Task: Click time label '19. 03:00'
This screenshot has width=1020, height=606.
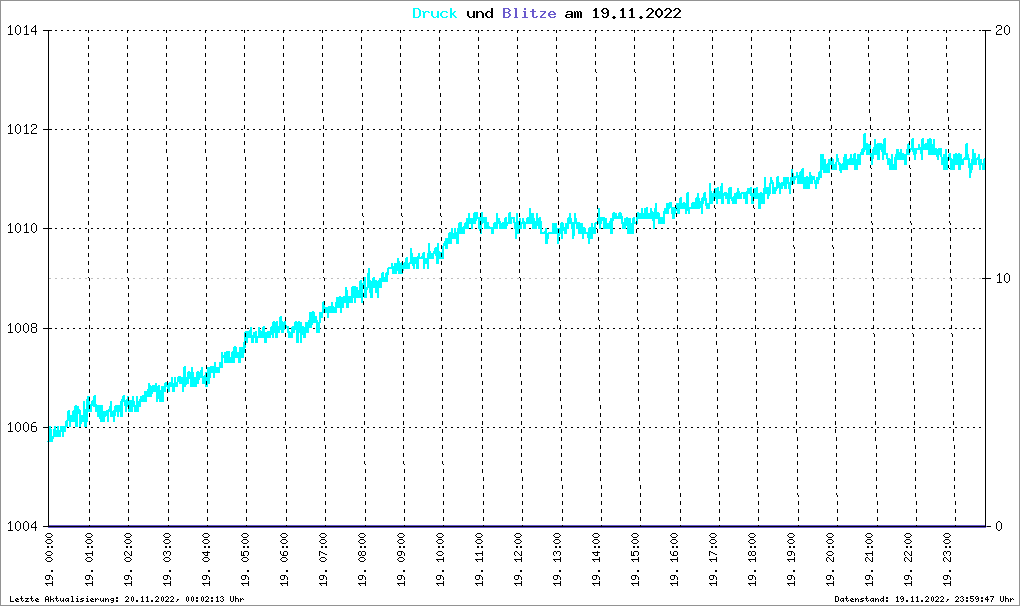Action: pos(167,559)
